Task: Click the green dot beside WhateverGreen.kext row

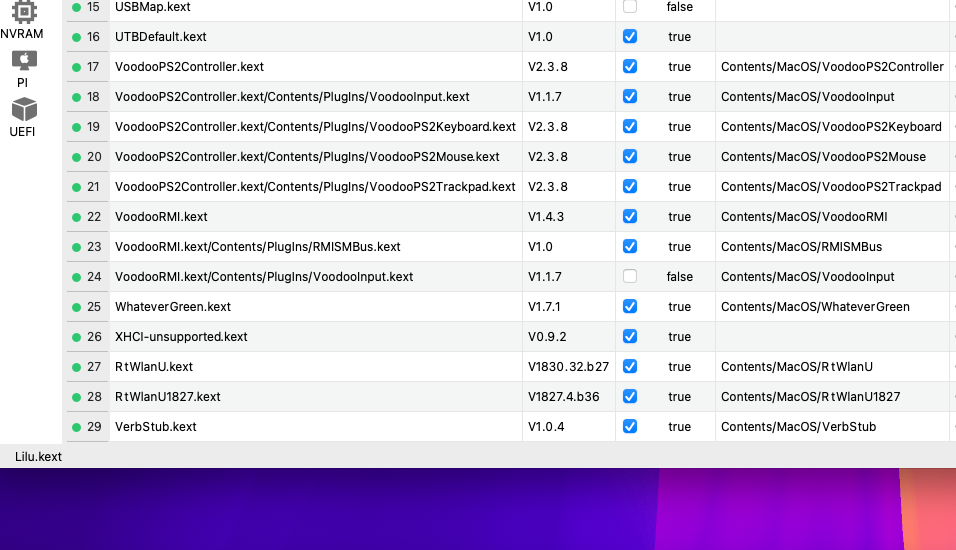Action: tap(76, 307)
